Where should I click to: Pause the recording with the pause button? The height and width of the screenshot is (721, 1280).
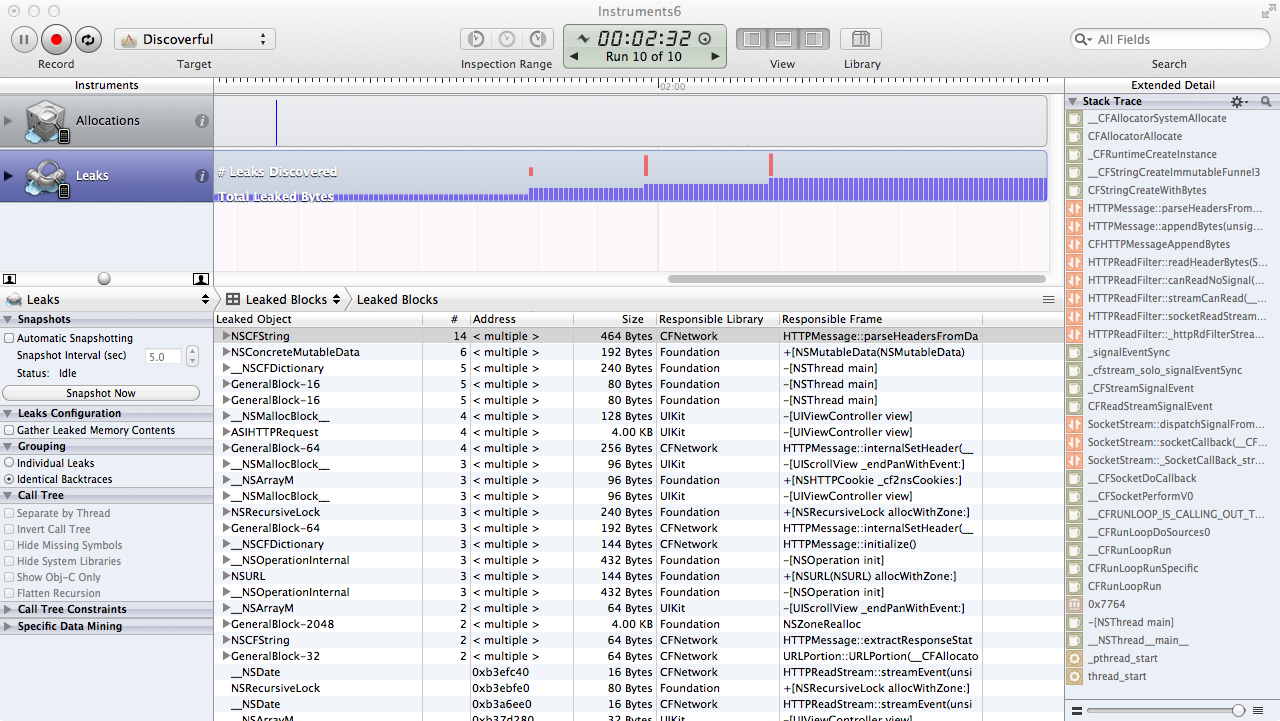point(24,40)
